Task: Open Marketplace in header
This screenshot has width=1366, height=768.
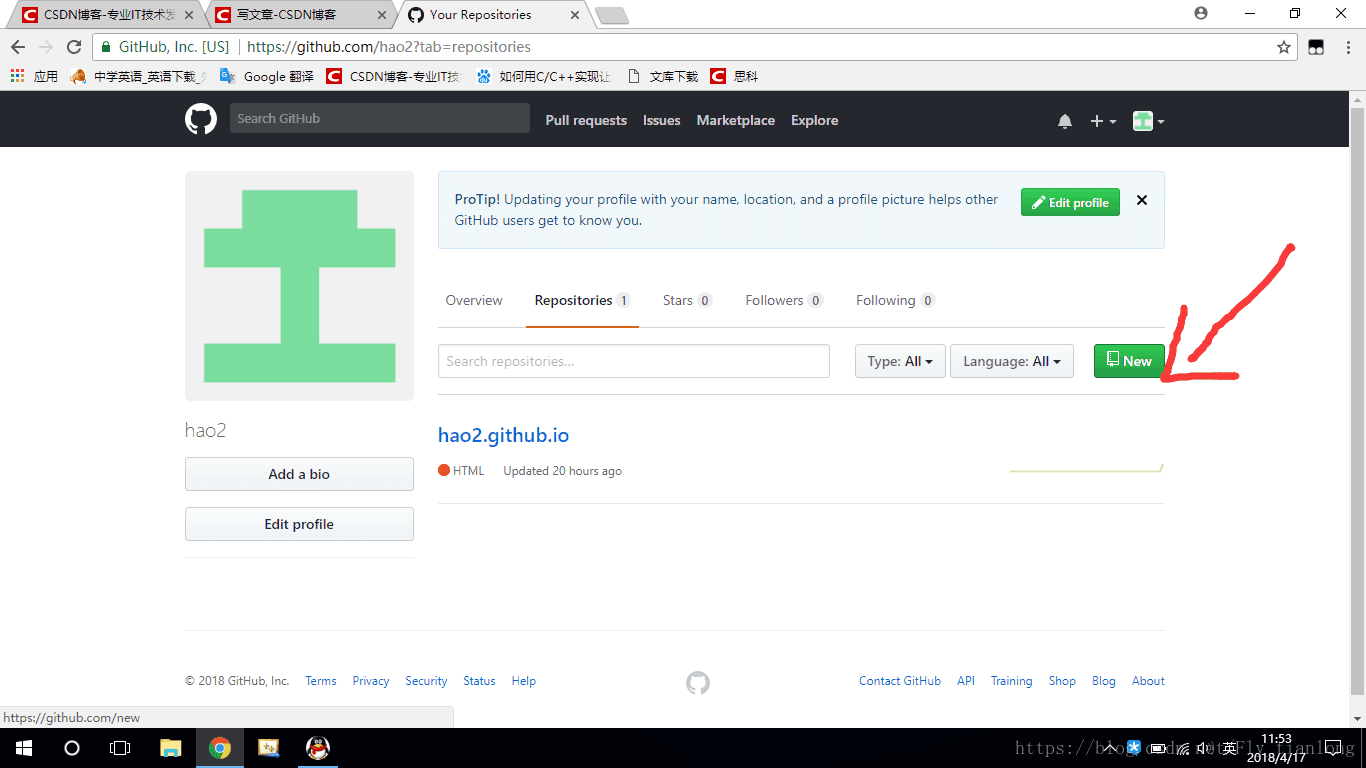Action: [x=736, y=120]
